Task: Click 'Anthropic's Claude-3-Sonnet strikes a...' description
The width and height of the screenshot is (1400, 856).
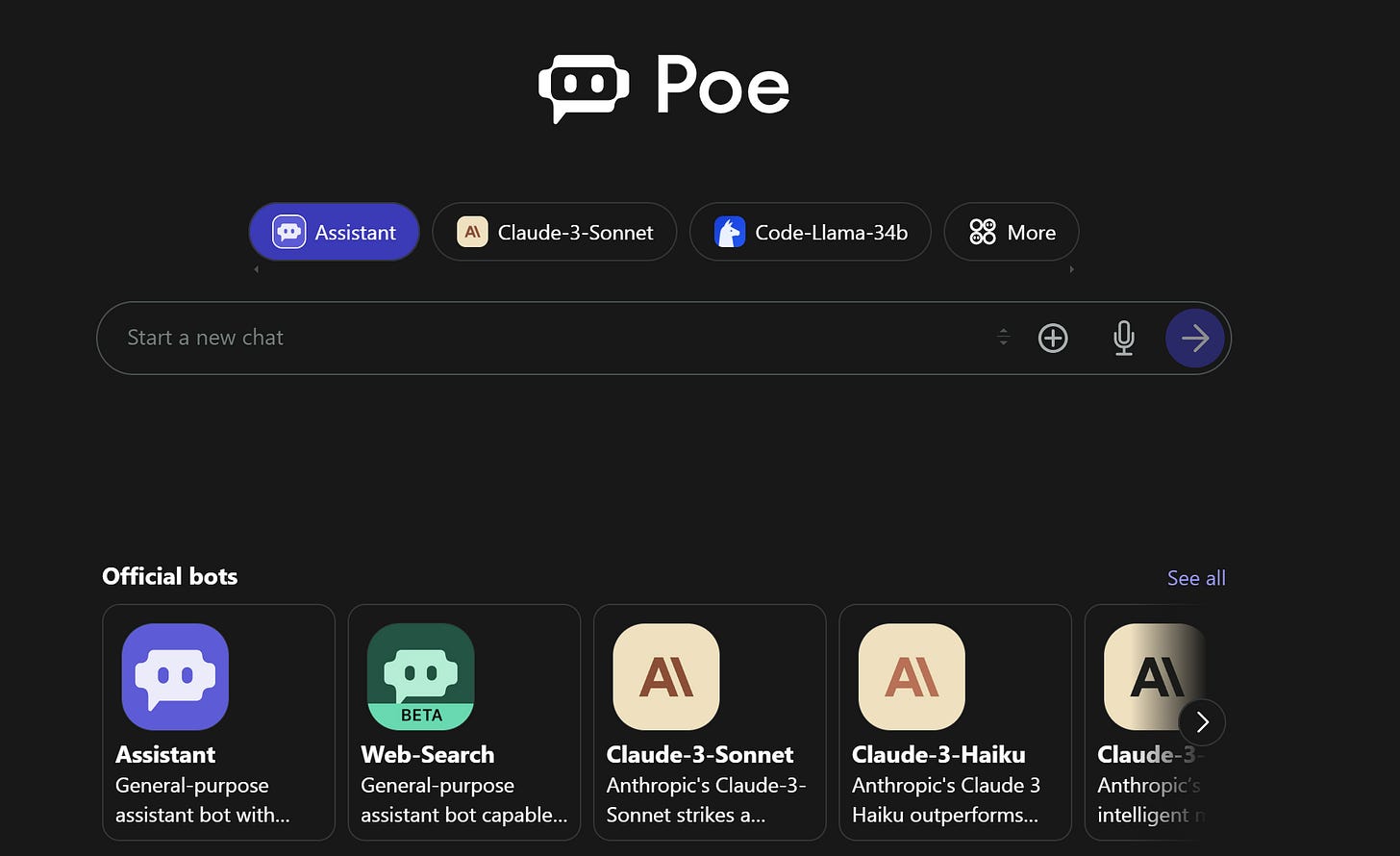Action: click(x=707, y=800)
